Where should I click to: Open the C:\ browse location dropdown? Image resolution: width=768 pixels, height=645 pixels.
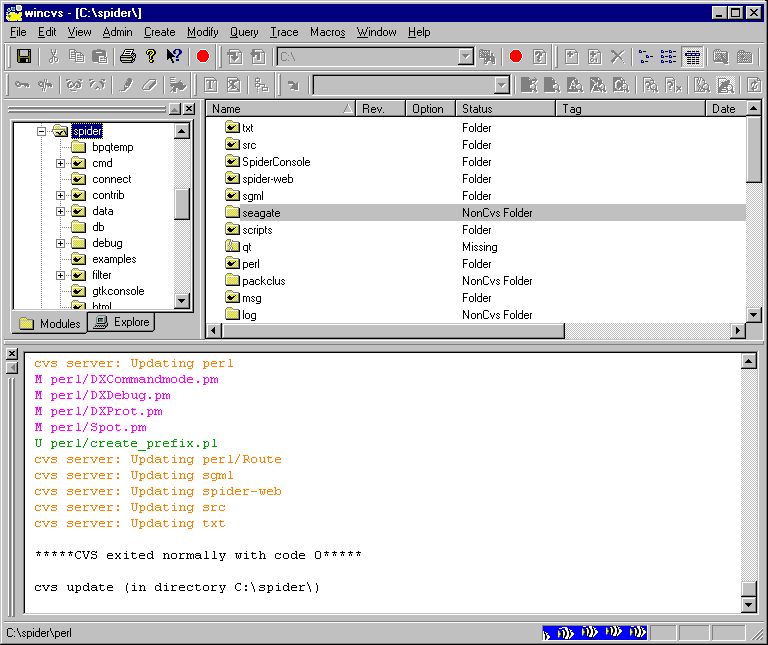[465, 57]
